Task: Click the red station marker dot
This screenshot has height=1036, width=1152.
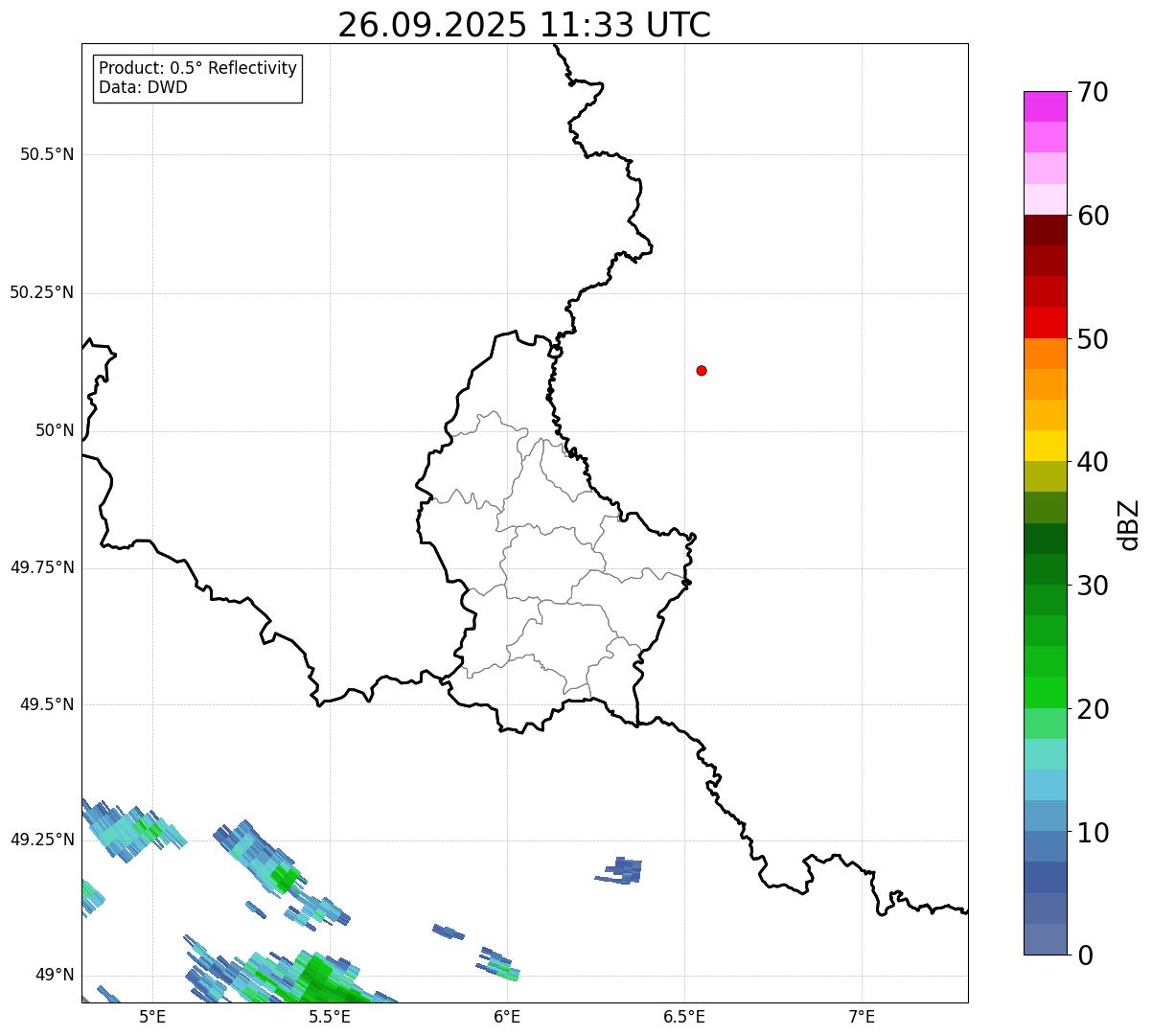Action: coord(702,370)
